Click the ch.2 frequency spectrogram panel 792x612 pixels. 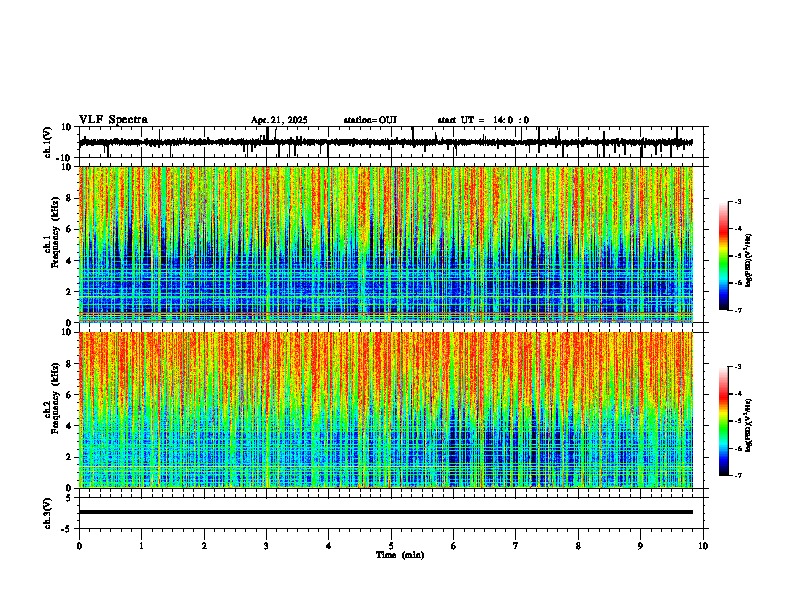[386, 410]
